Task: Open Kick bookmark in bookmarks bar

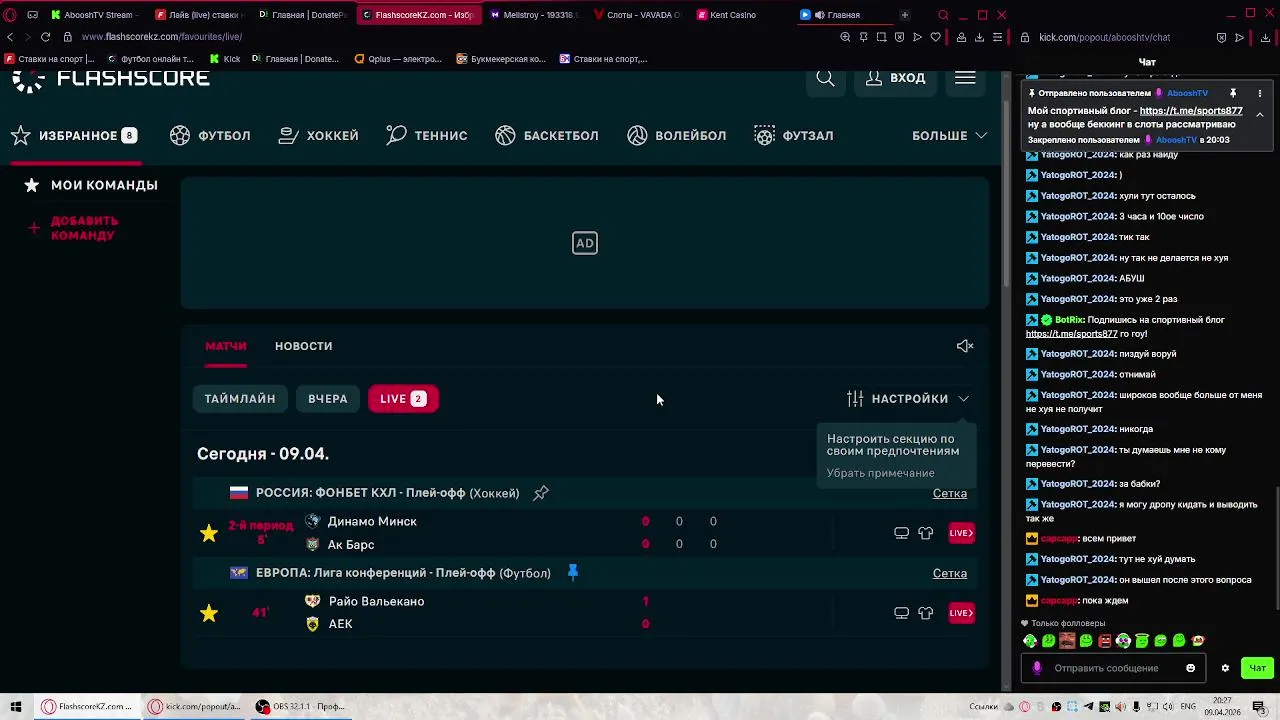Action: click(225, 59)
